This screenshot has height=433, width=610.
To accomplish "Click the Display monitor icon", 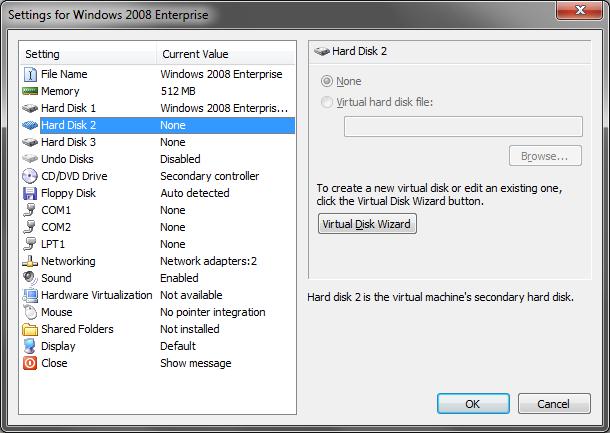I will [x=30, y=346].
